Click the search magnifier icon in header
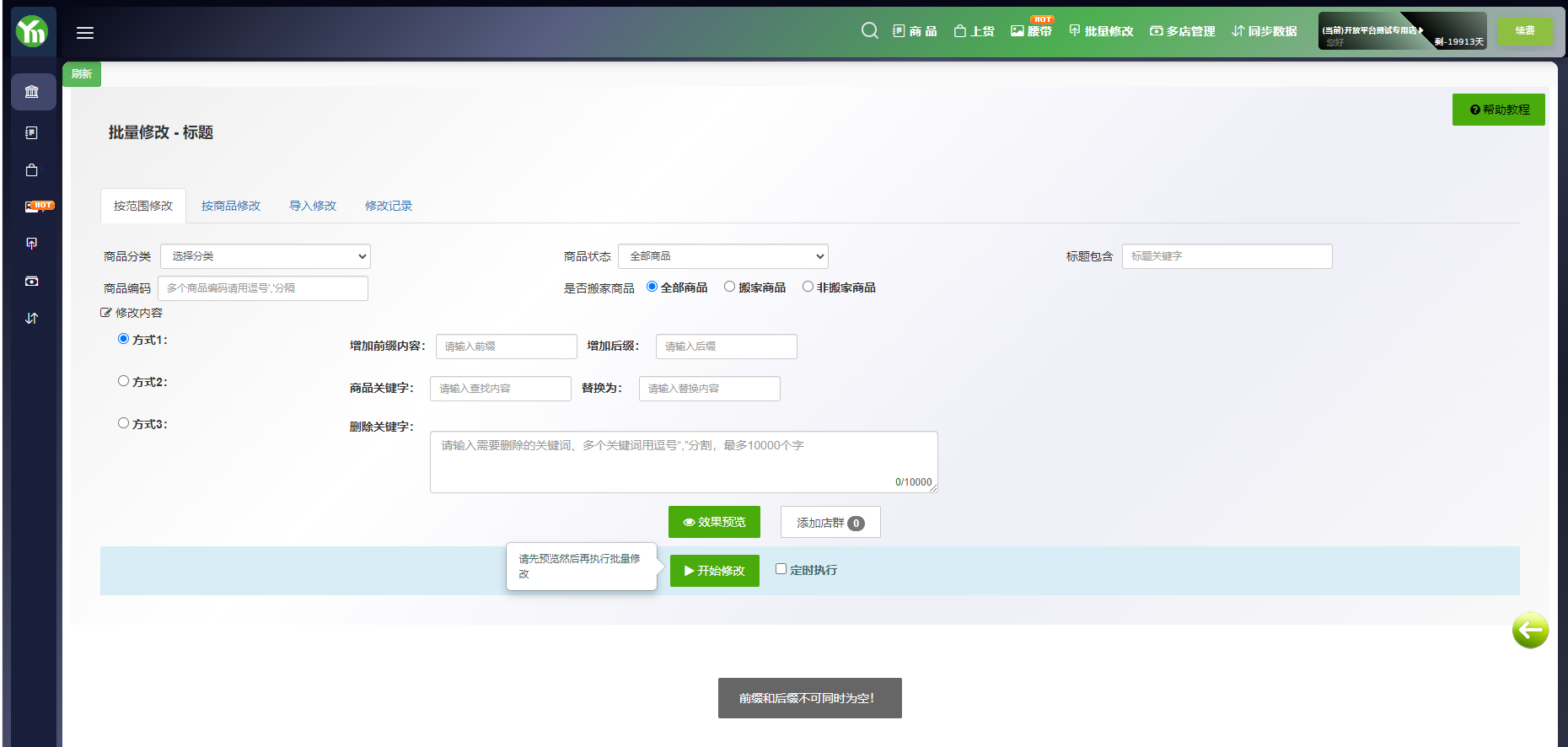This screenshot has width=1568, height=747. (x=869, y=31)
